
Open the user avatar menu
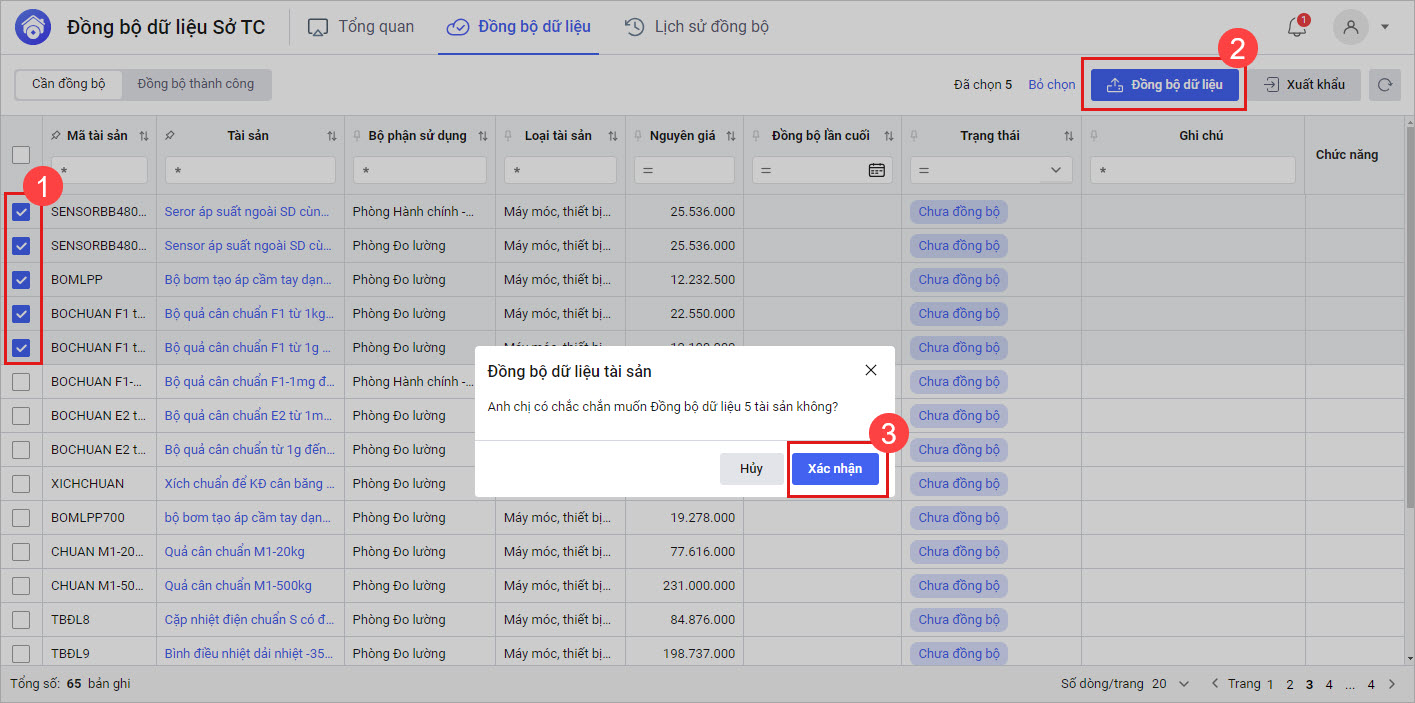click(x=1351, y=27)
